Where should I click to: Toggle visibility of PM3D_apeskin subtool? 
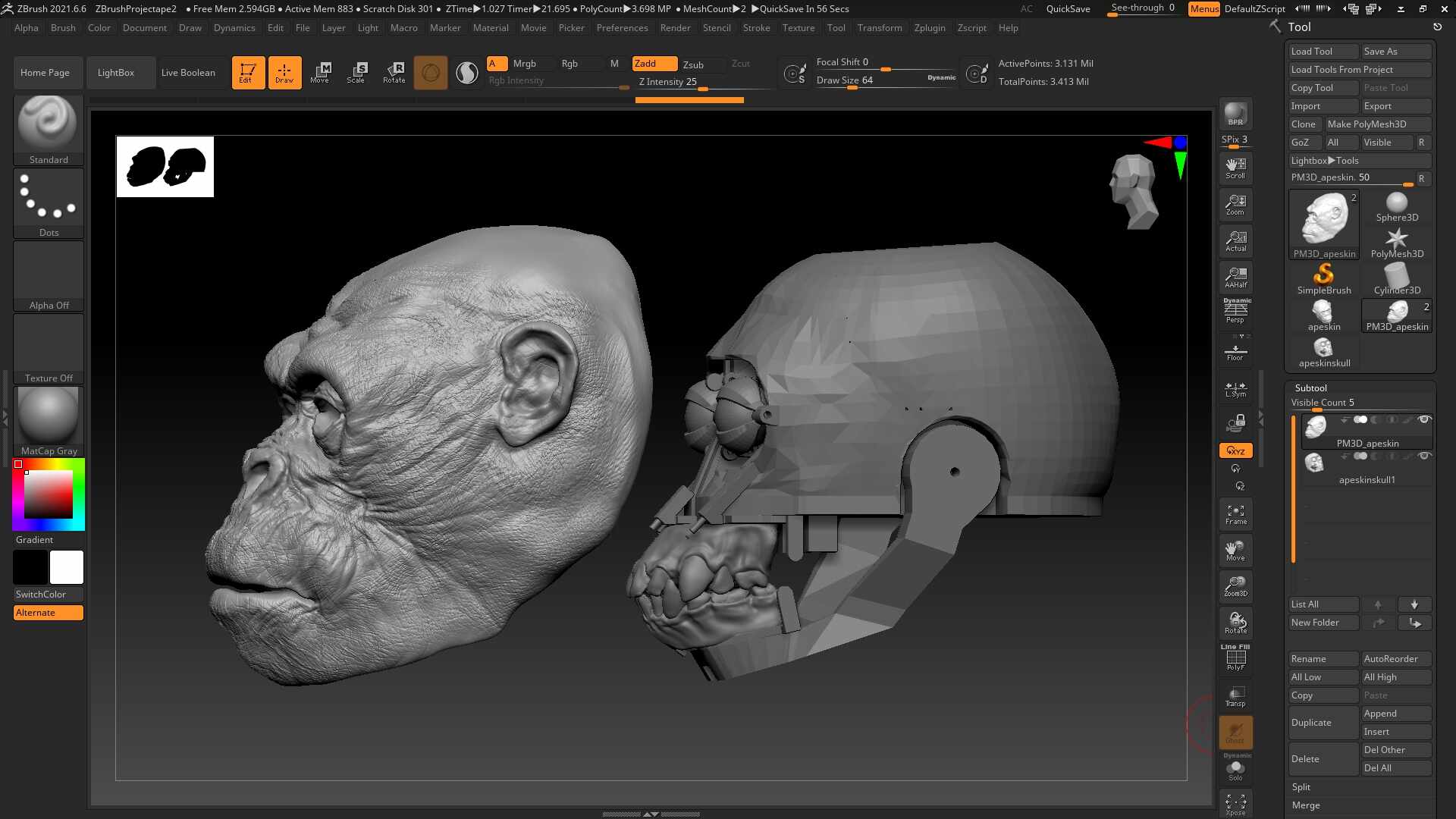click(1424, 419)
